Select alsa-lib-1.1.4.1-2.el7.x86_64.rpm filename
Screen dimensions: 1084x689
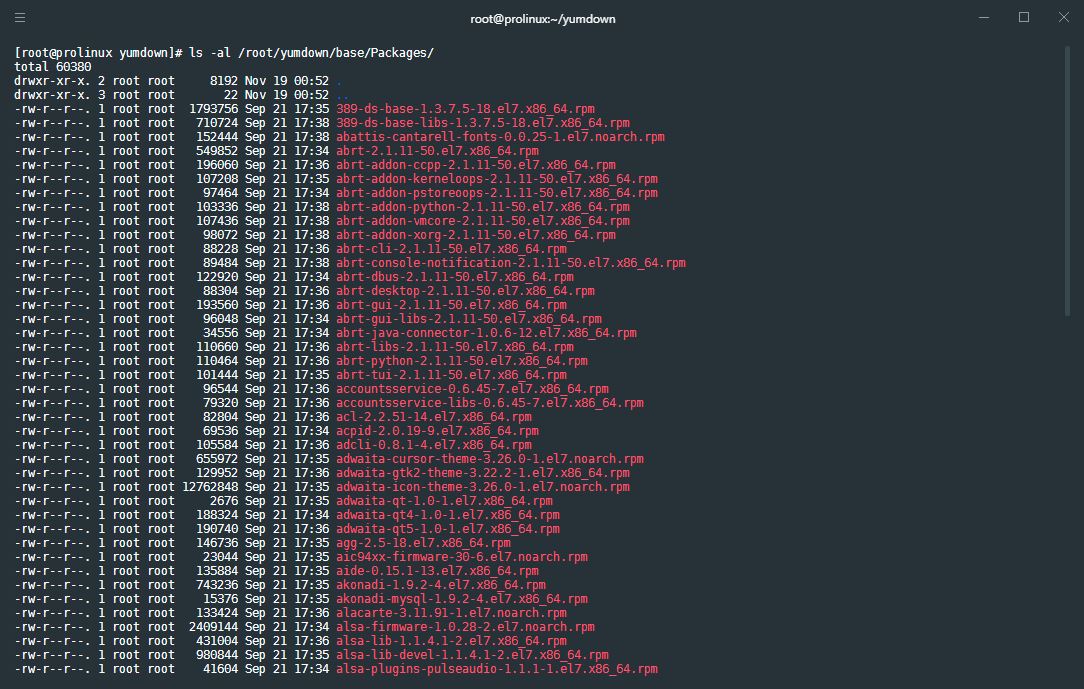(x=451, y=641)
